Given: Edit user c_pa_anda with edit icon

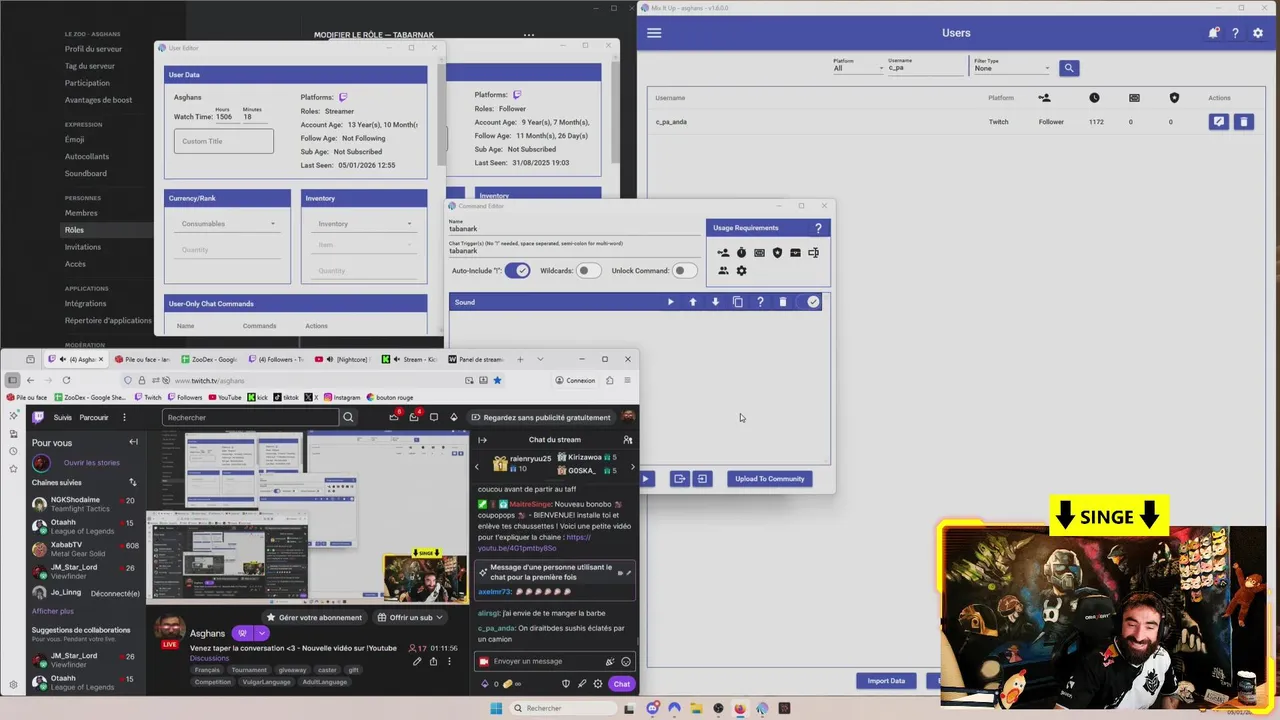Looking at the screenshot, I should coord(1218,122).
